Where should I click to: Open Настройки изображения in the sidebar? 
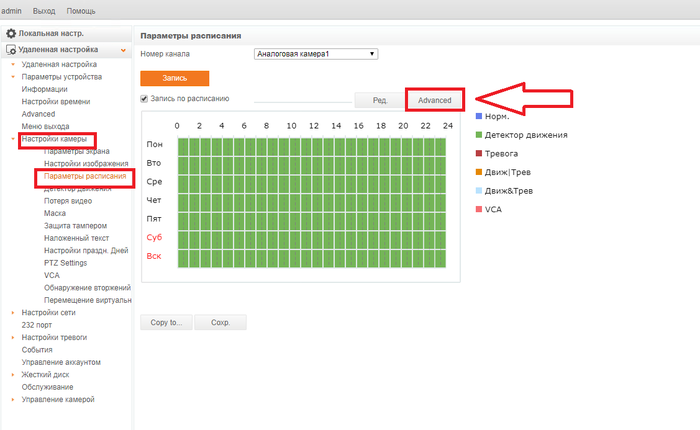pyautogui.click(x=86, y=164)
